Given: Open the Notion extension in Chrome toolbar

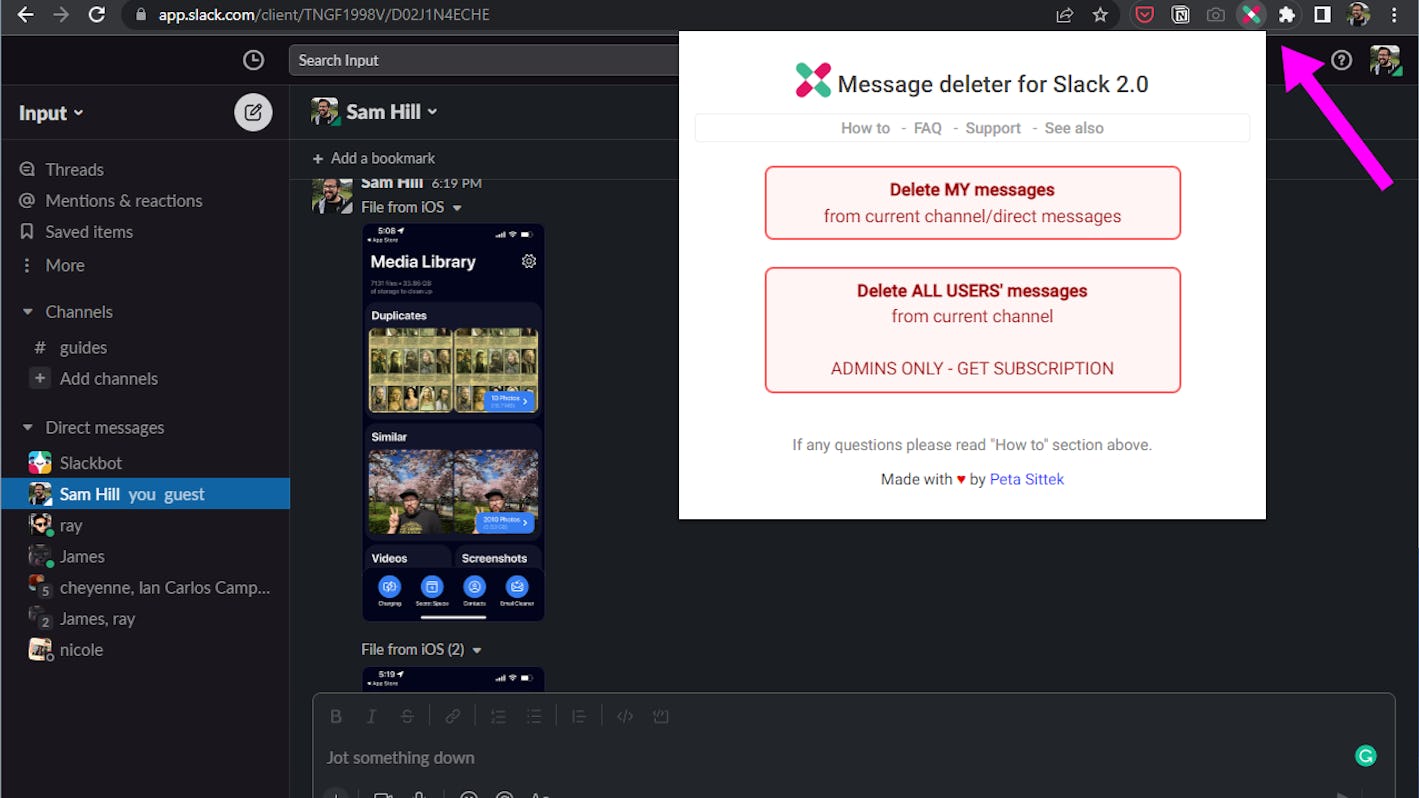Looking at the screenshot, I should pos(1180,15).
